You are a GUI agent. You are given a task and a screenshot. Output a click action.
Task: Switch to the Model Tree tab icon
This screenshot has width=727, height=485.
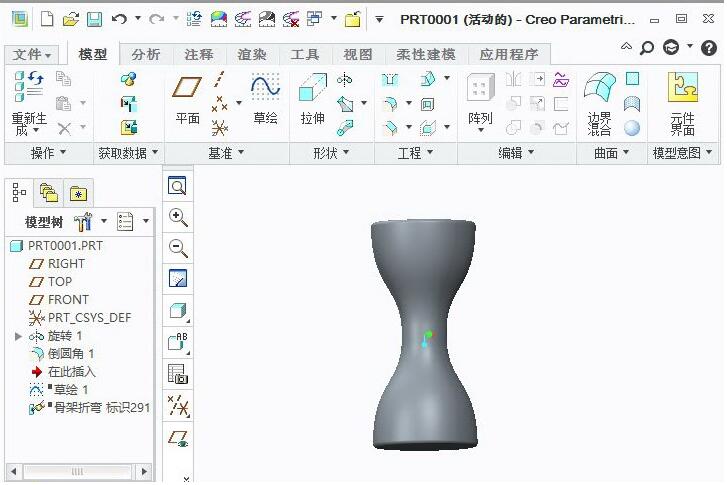coord(19,192)
